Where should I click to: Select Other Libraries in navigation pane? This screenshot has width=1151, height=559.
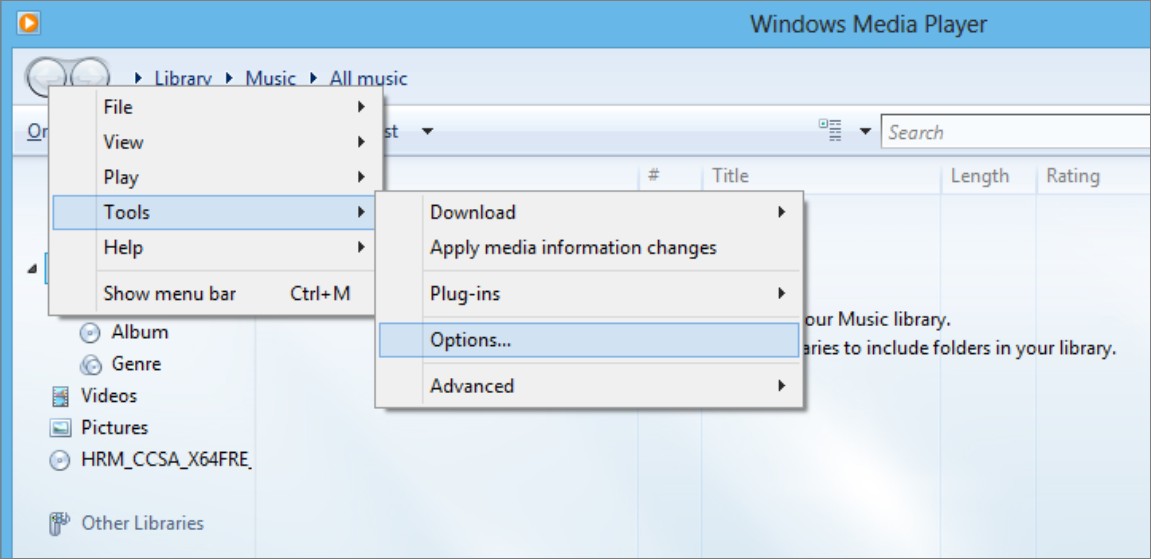tap(142, 523)
